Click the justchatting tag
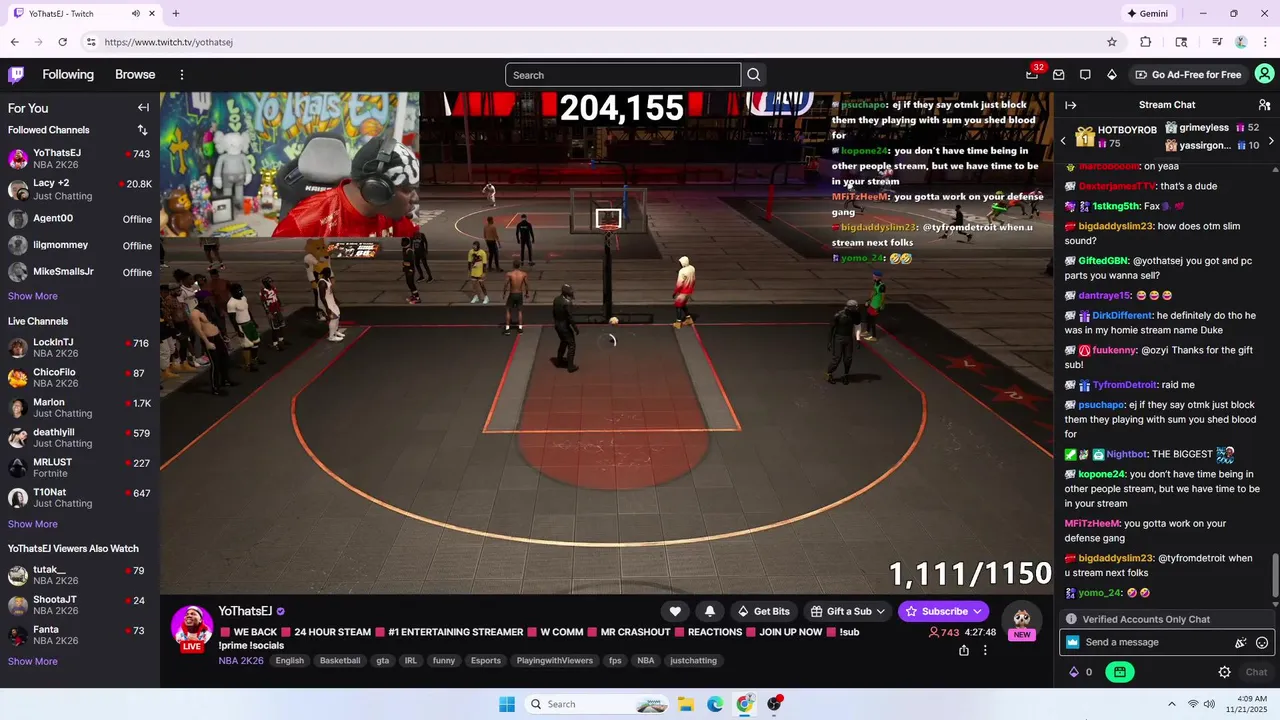Screen dimensions: 1280x720 coord(693,661)
